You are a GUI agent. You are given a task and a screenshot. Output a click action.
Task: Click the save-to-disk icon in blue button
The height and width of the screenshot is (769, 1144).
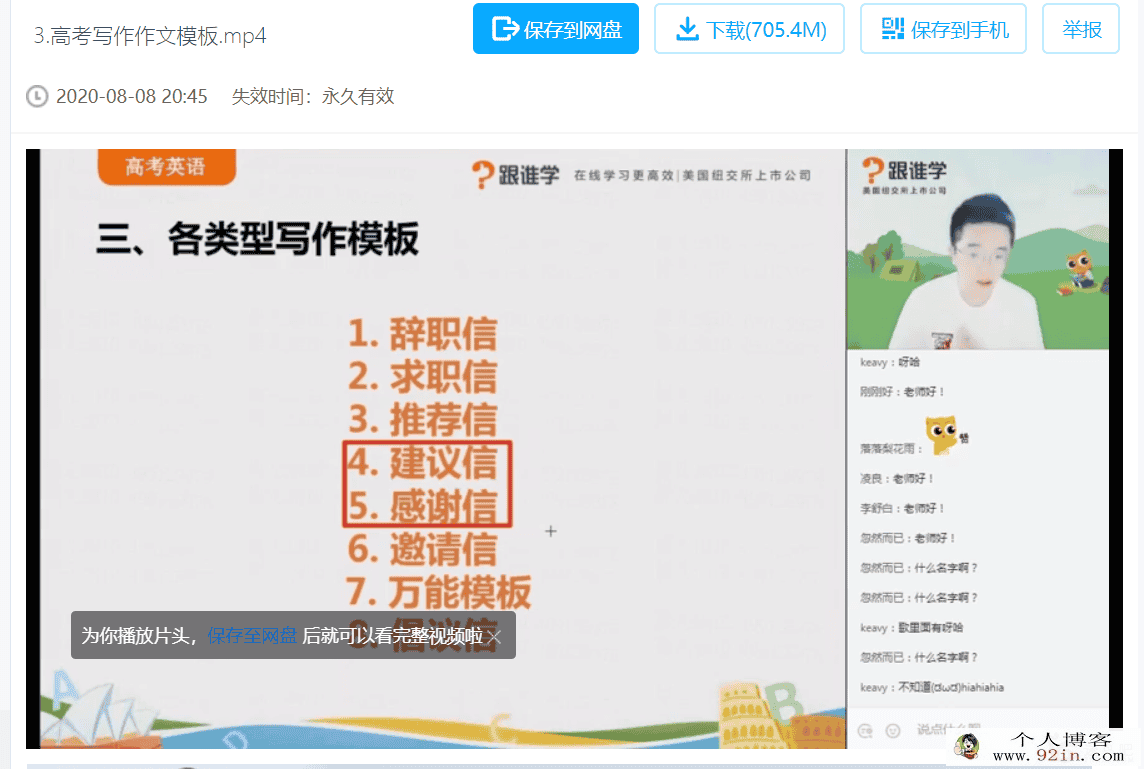point(505,29)
